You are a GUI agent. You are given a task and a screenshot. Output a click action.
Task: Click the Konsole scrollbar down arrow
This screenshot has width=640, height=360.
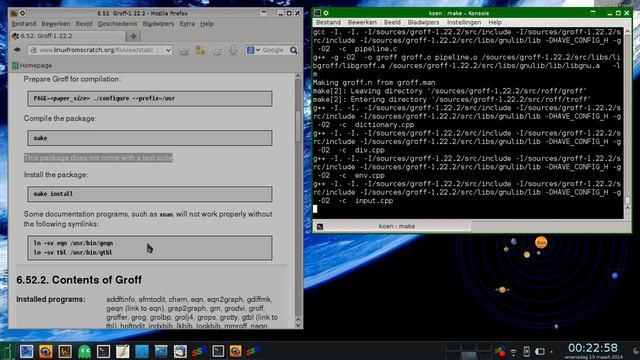coord(627,215)
